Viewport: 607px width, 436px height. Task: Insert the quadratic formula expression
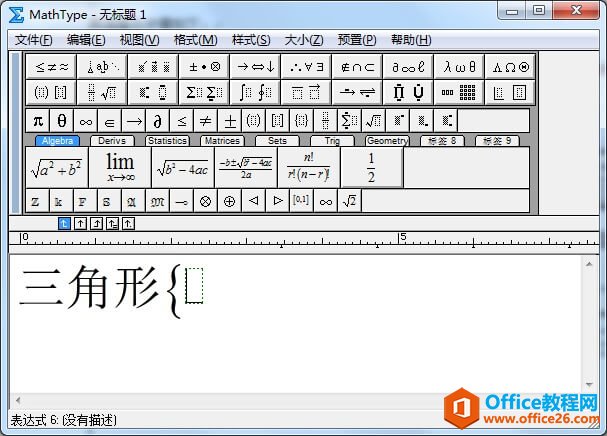click(246, 167)
